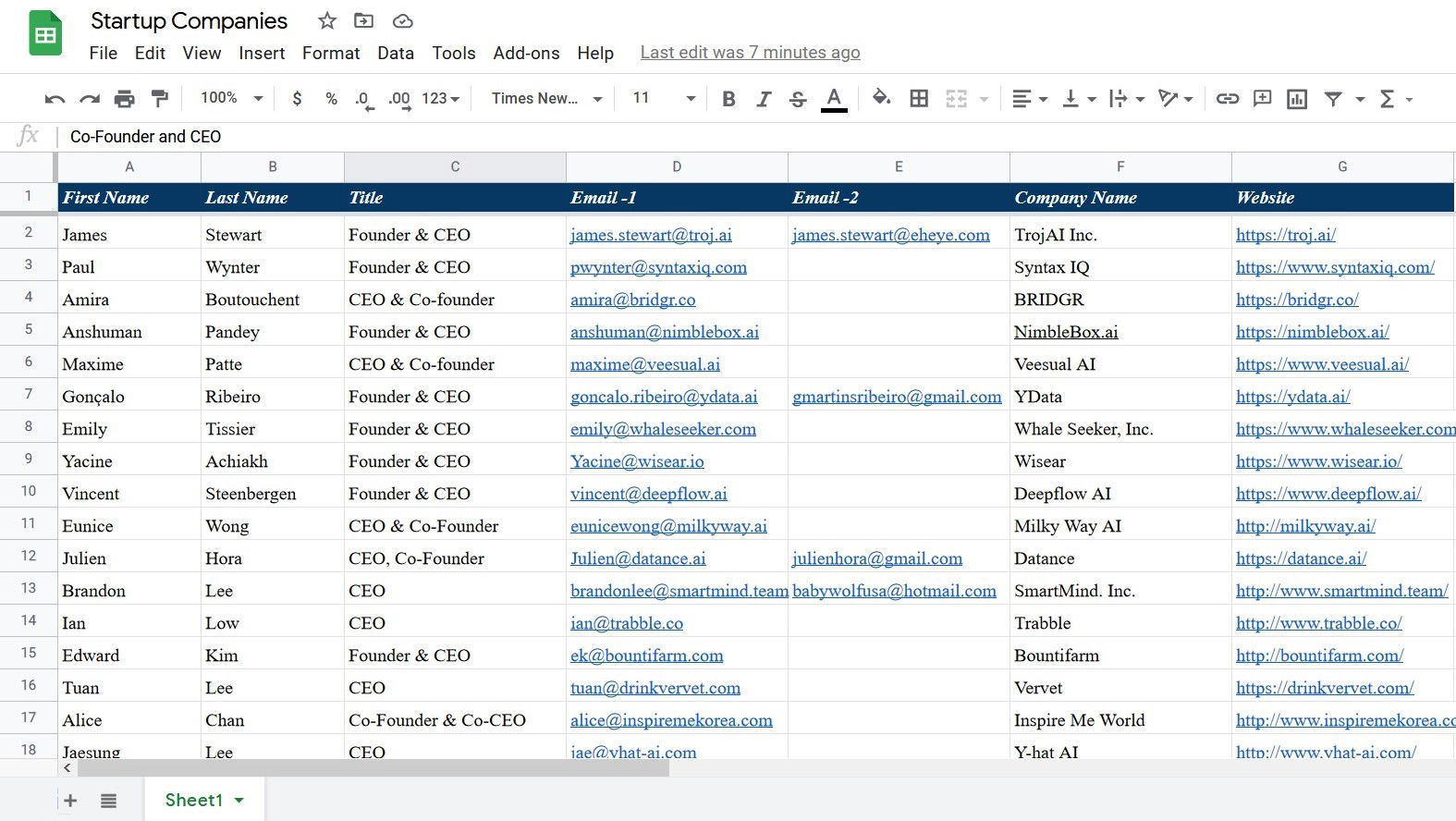The height and width of the screenshot is (821, 1456).
Task: Star the Startup Companies document
Action: tap(327, 20)
